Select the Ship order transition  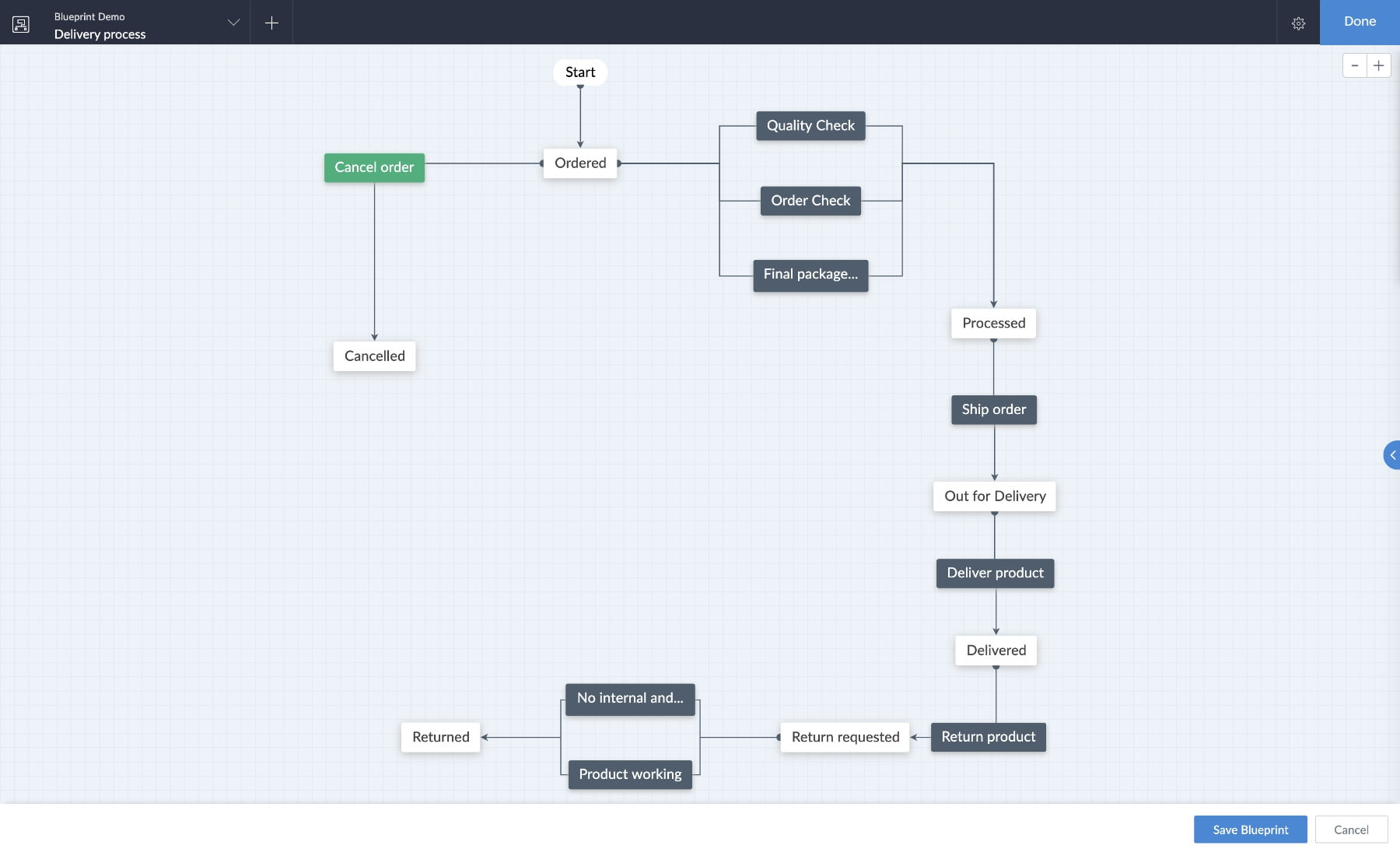click(x=994, y=409)
